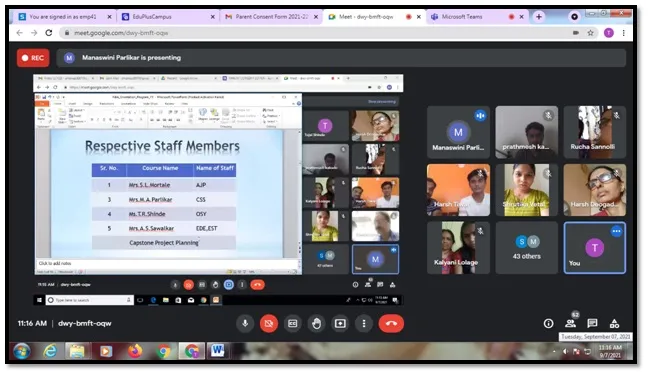This screenshot has width=648, height=375.
Task: Open options dots on You tile
Action: 616,231
